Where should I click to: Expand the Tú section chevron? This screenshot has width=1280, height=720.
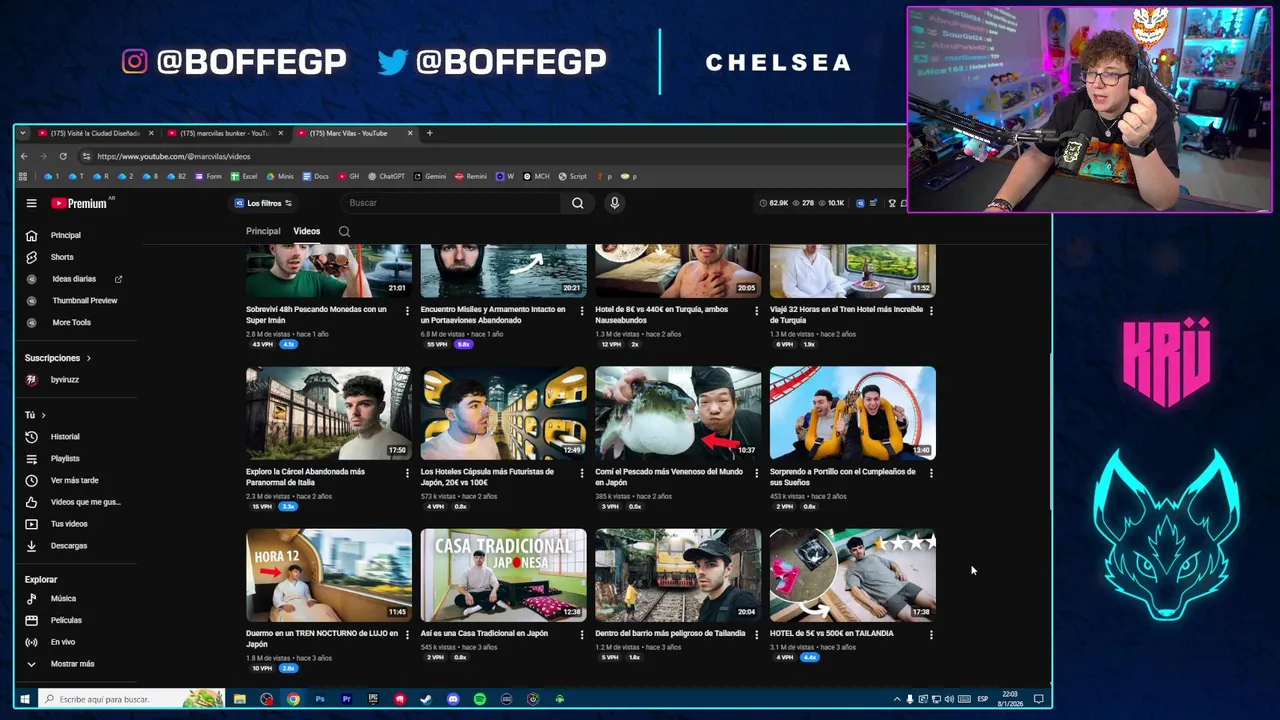click(x=43, y=415)
